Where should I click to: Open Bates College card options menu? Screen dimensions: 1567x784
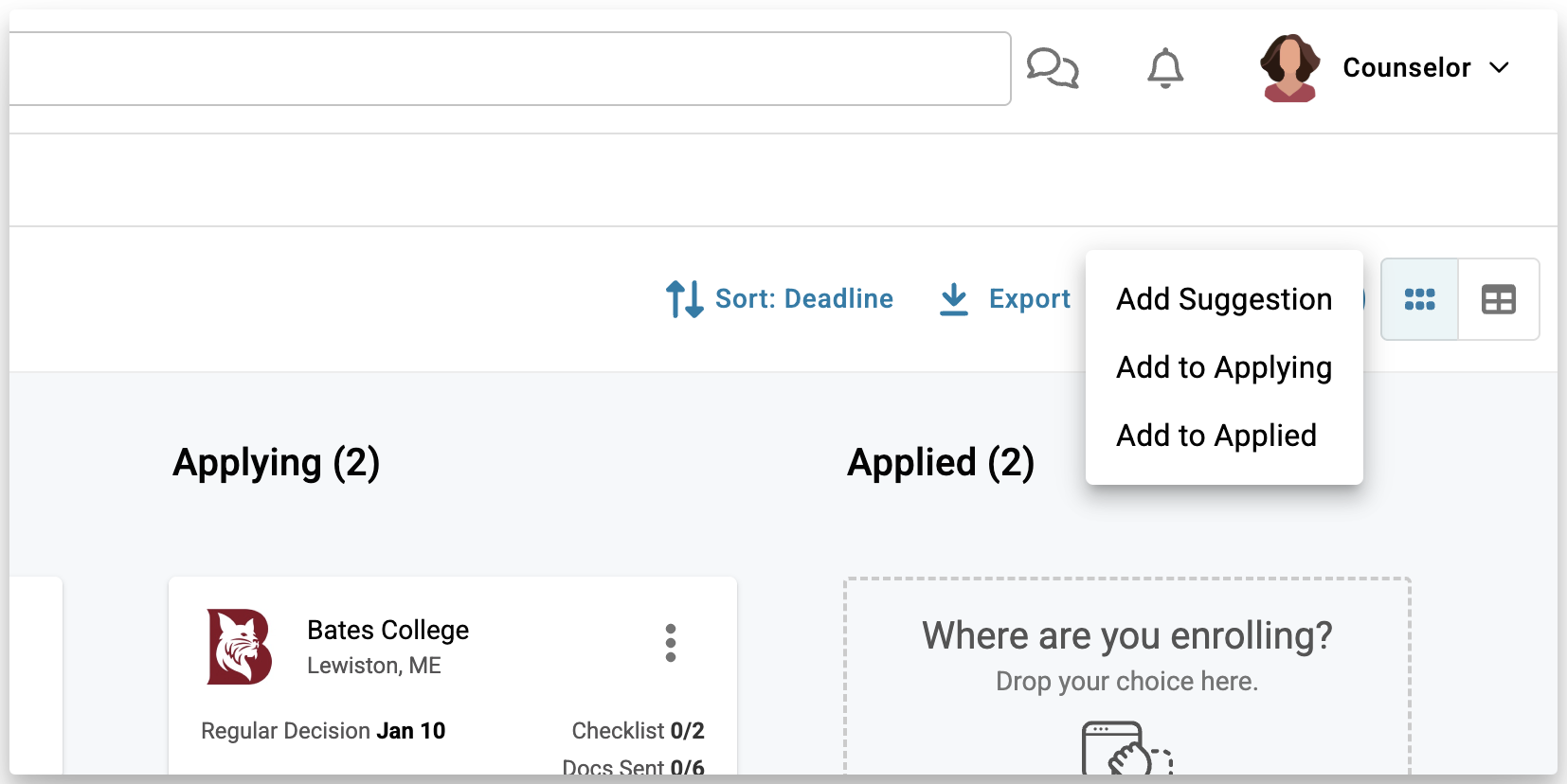coord(671,643)
